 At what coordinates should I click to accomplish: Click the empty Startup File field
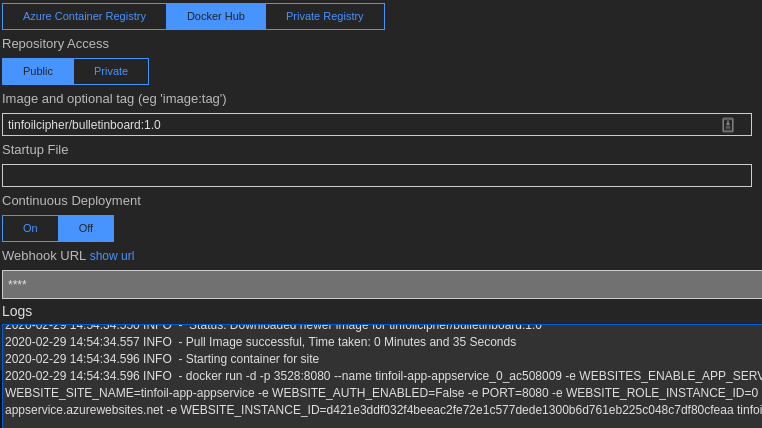(x=376, y=176)
